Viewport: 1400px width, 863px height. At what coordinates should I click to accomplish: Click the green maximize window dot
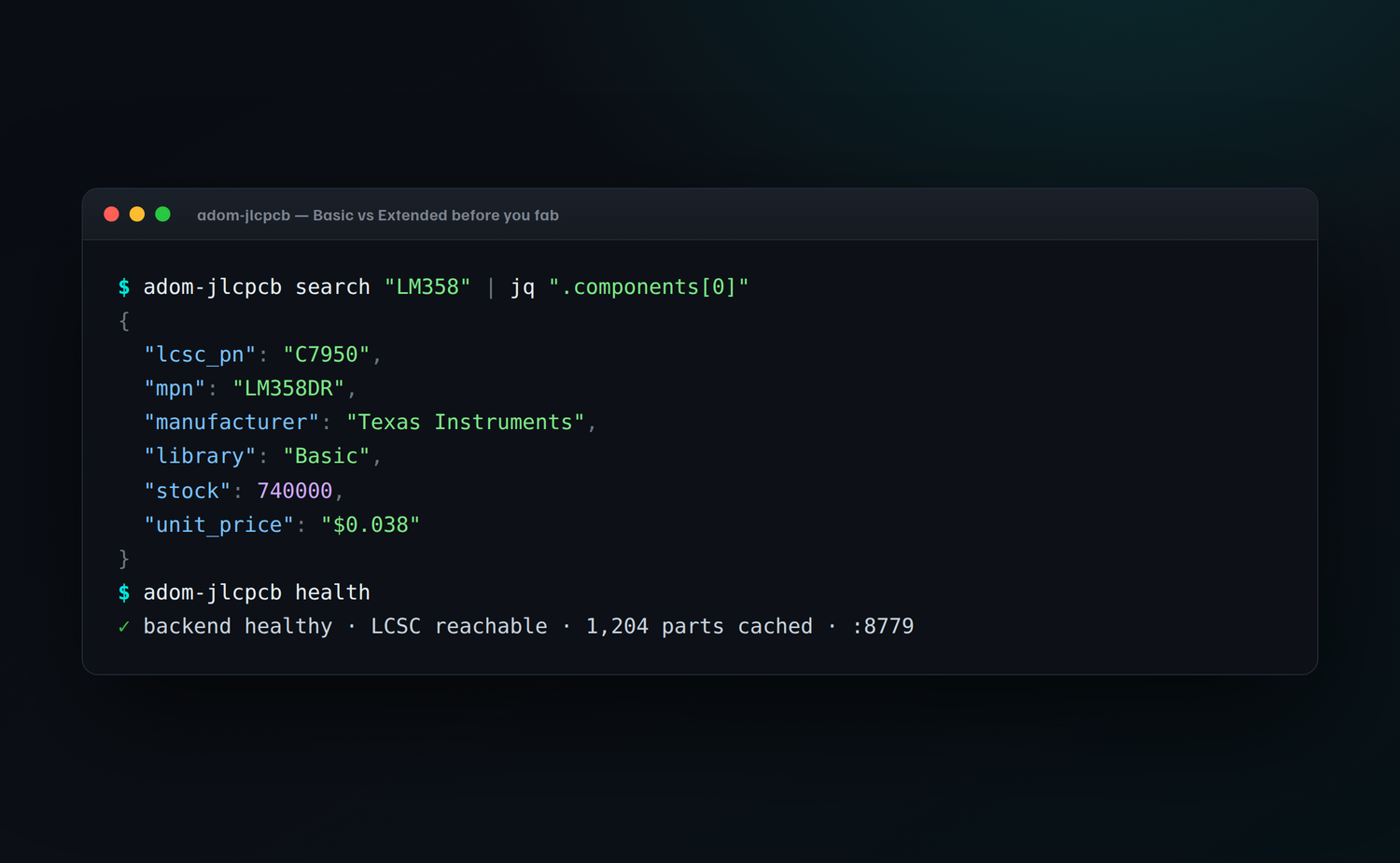tap(162, 215)
